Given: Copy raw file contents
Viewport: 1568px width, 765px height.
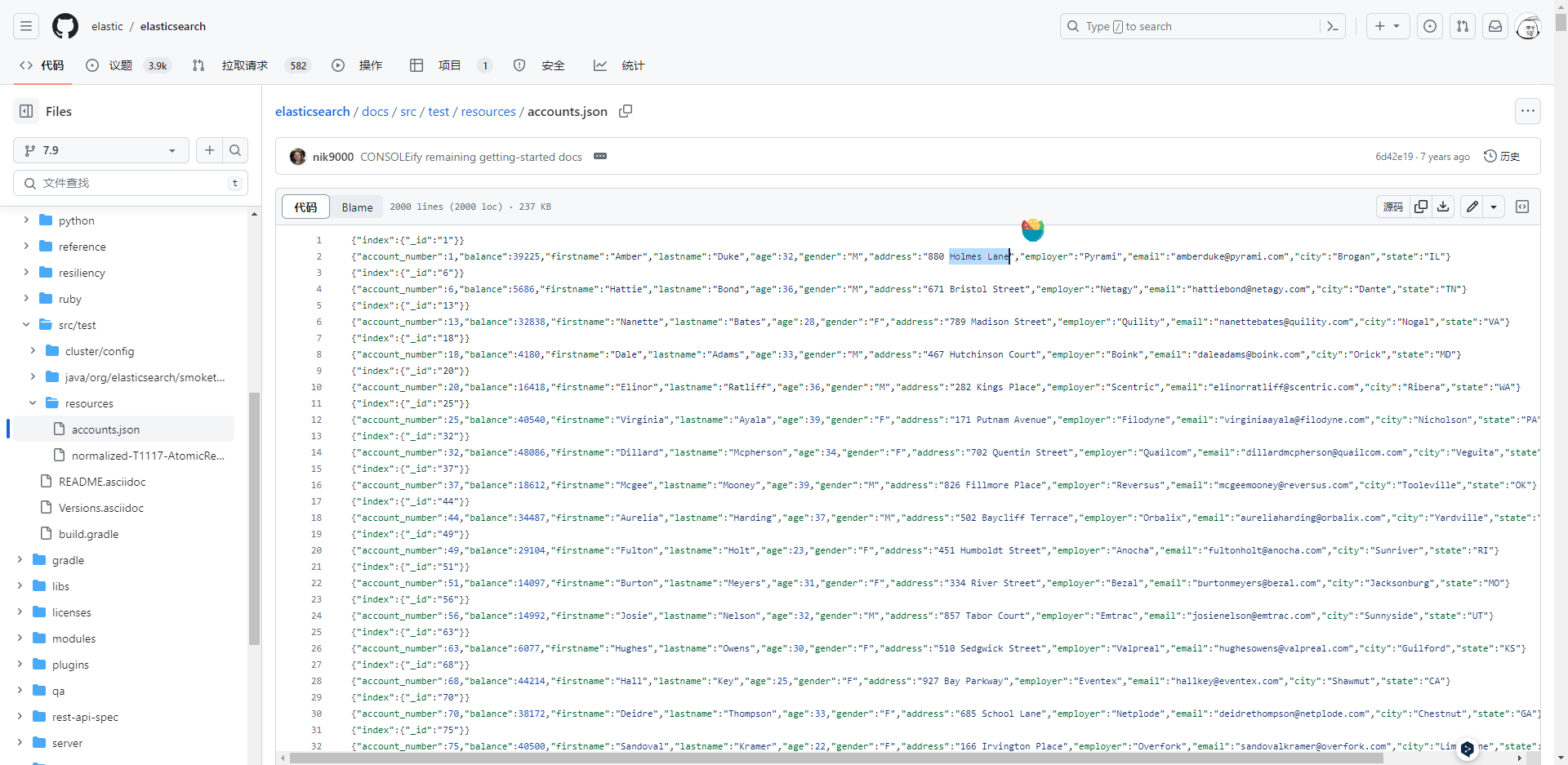Looking at the screenshot, I should tap(1421, 207).
